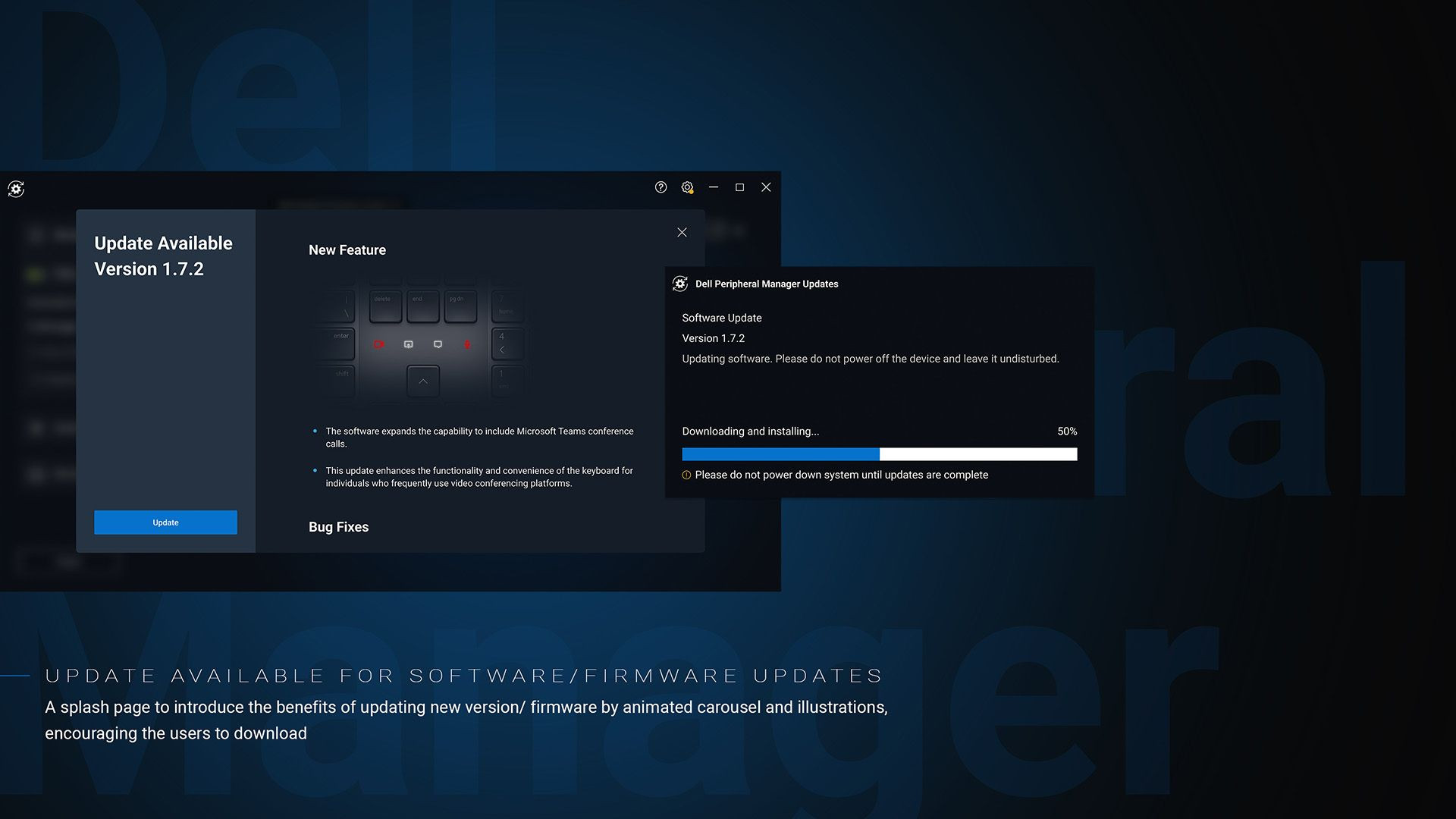This screenshot has width=1456, height=819.
Task: Click the 50% progress percentage label
Action: tap(1066, 431)
